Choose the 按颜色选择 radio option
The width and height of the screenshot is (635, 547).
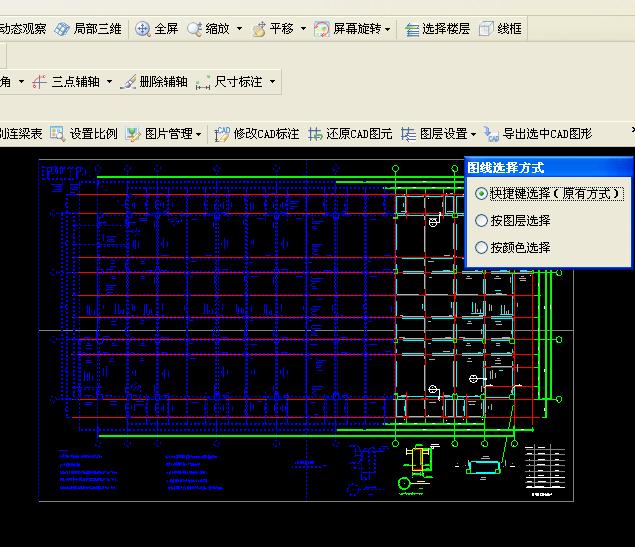click(513, 247)
